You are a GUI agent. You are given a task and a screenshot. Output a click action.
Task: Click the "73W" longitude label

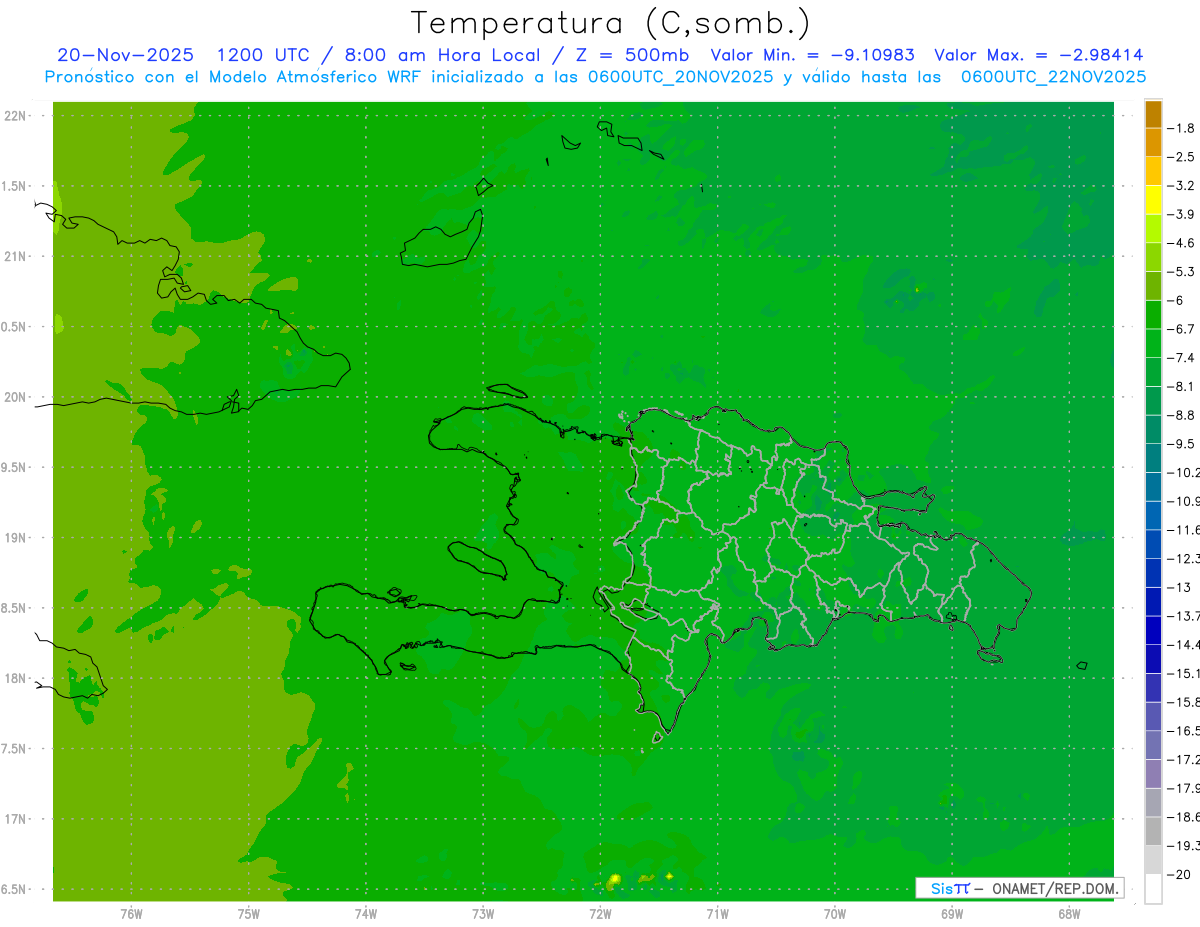pos(483,914)
